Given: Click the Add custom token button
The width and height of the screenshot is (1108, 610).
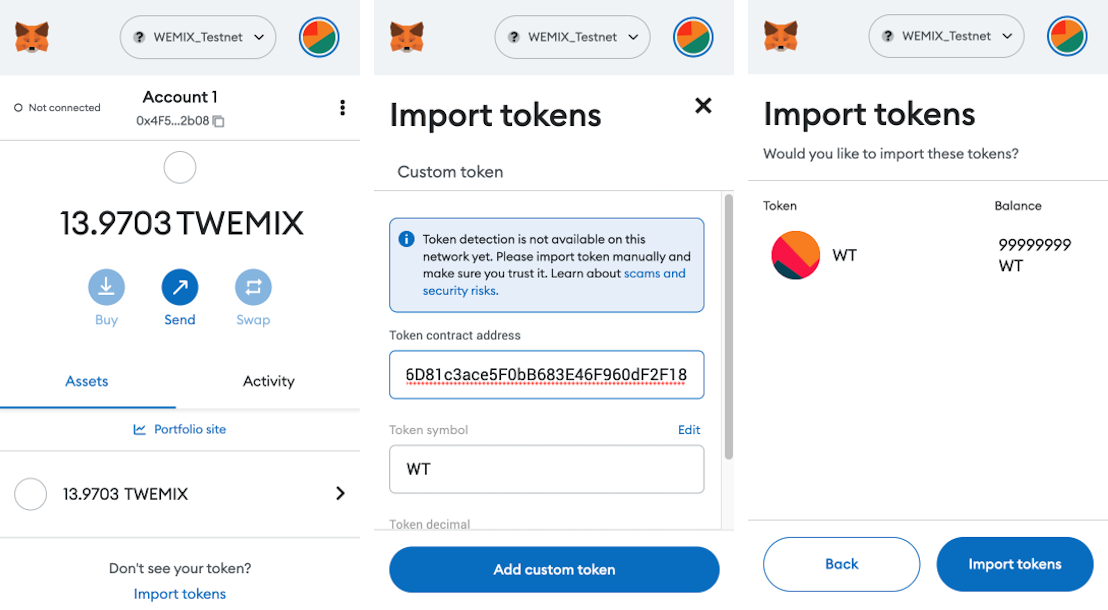Looking at the screenshot, I should click(554, 569).
